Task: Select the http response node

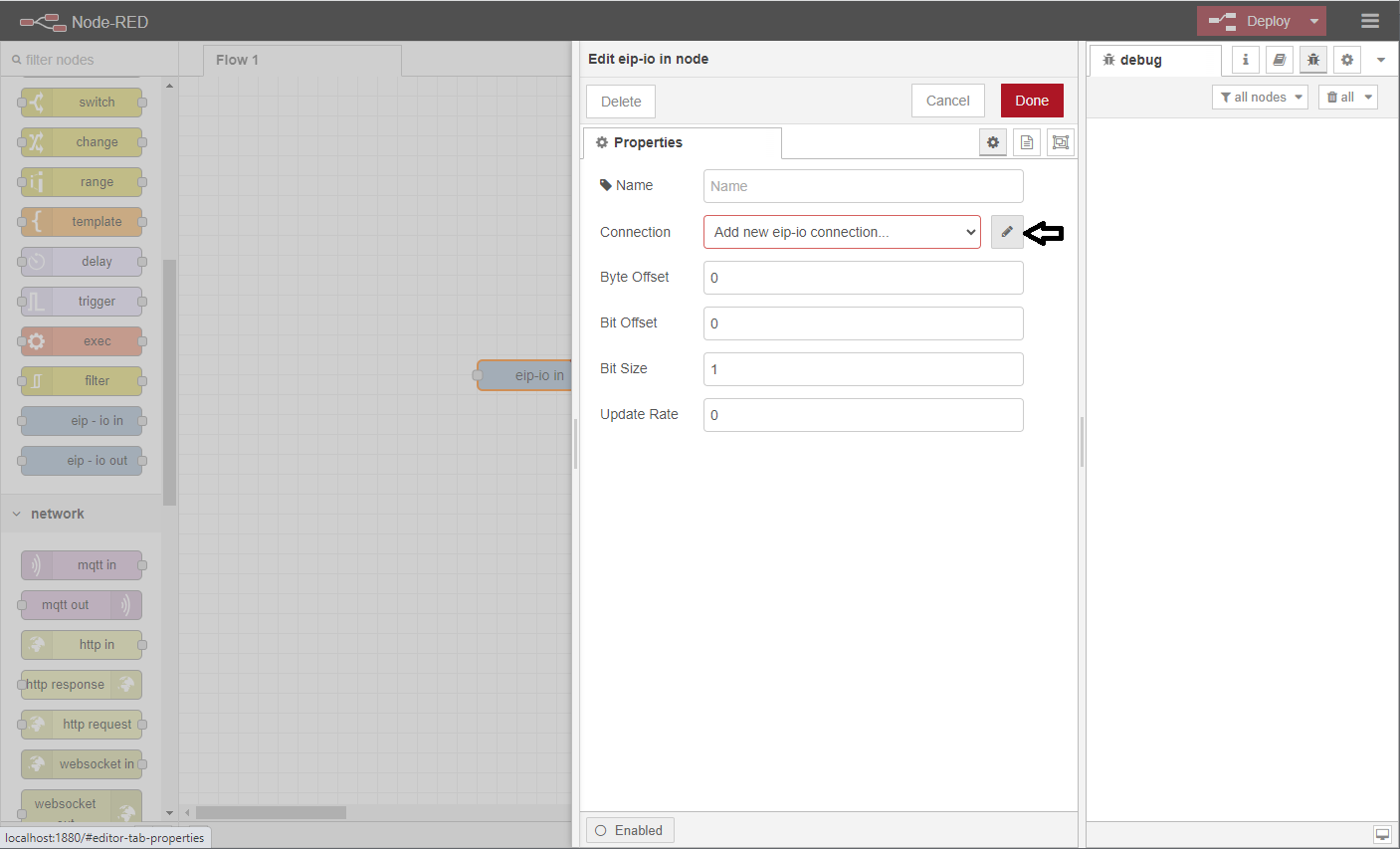Action: (82, 685)
